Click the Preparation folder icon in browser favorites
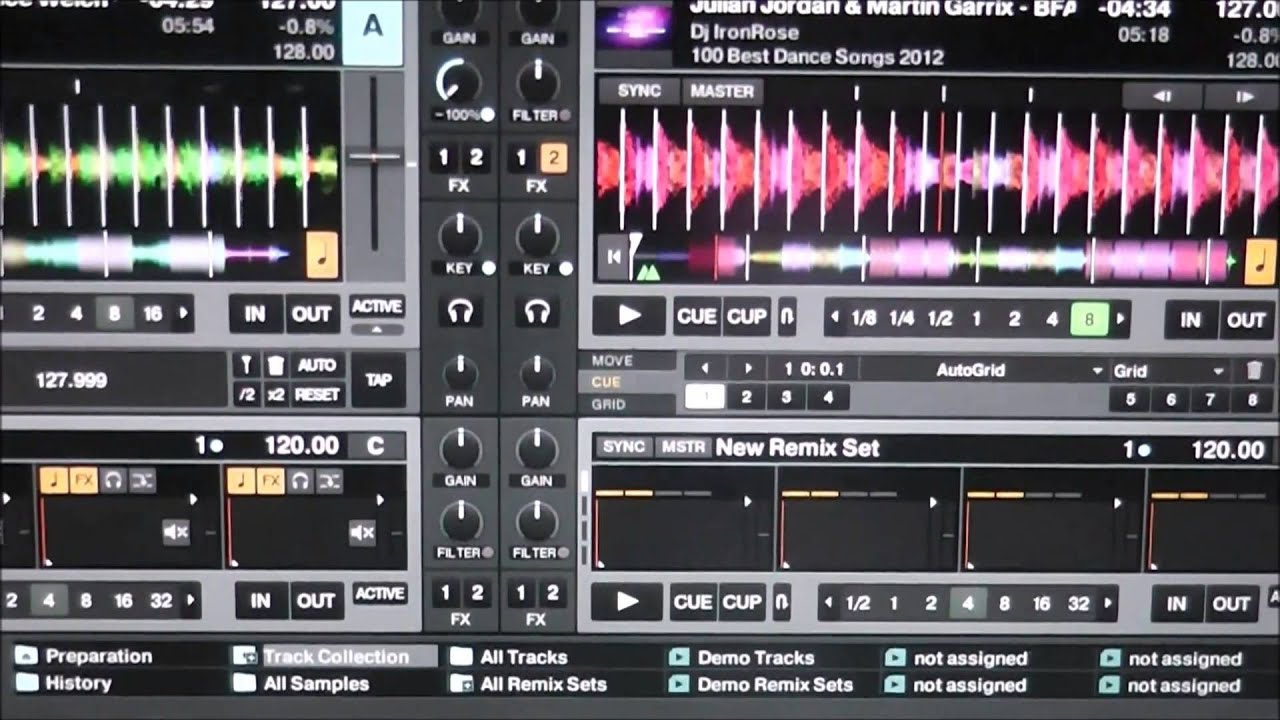Image resolution: width=1280 pixels, height=720 pixels. click(x=27, y=657)
